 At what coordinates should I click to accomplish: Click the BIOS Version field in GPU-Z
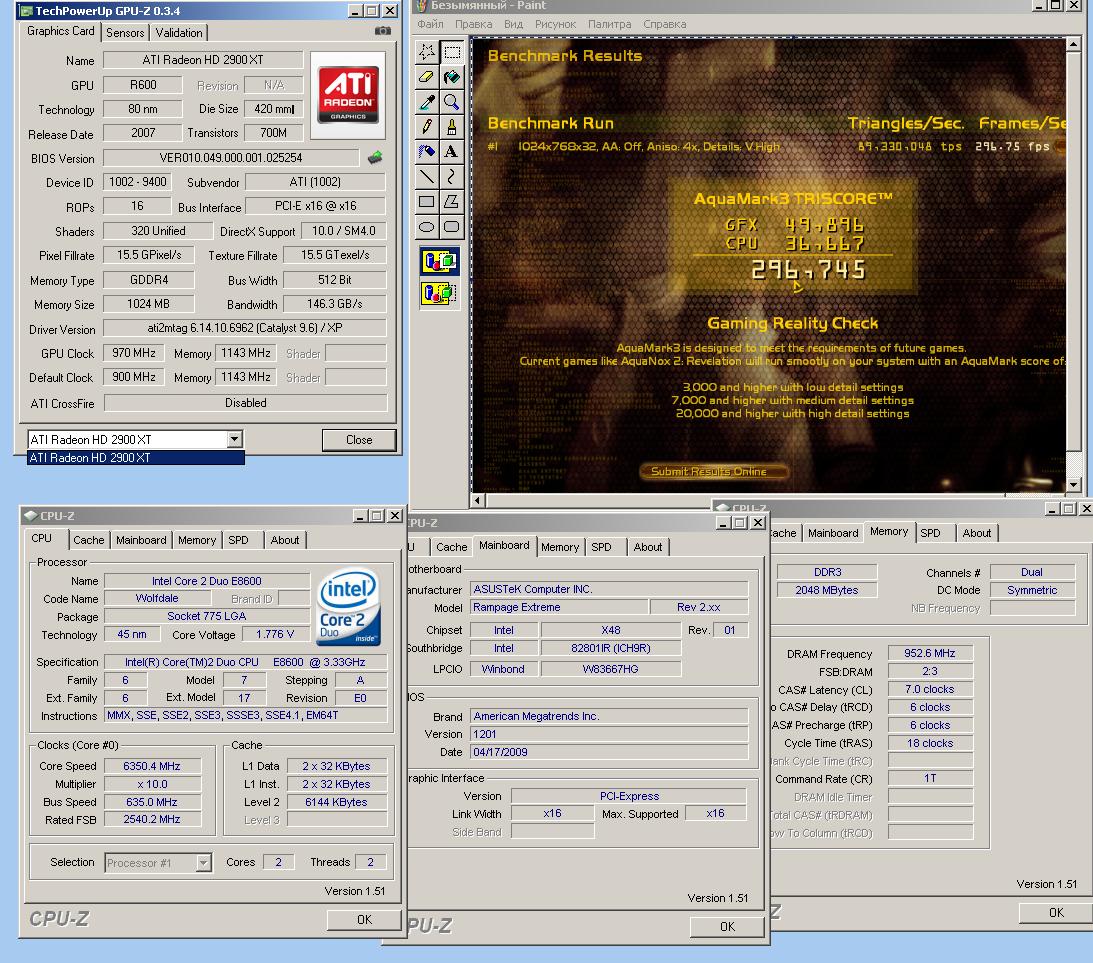231,158
